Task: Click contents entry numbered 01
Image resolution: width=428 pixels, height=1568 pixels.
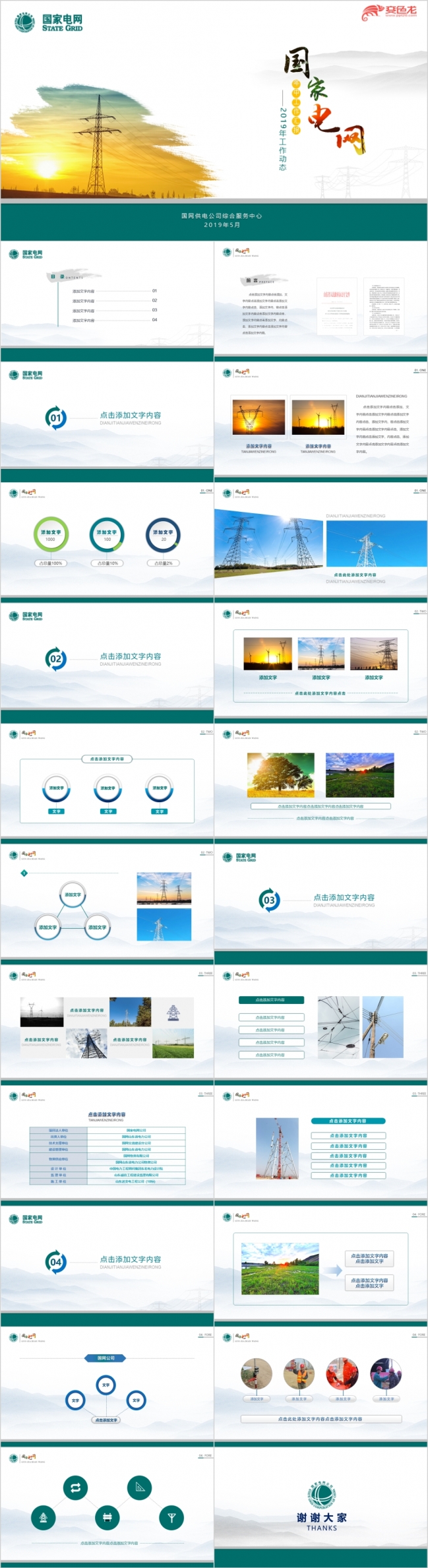Action: click(x=115, y=291)
